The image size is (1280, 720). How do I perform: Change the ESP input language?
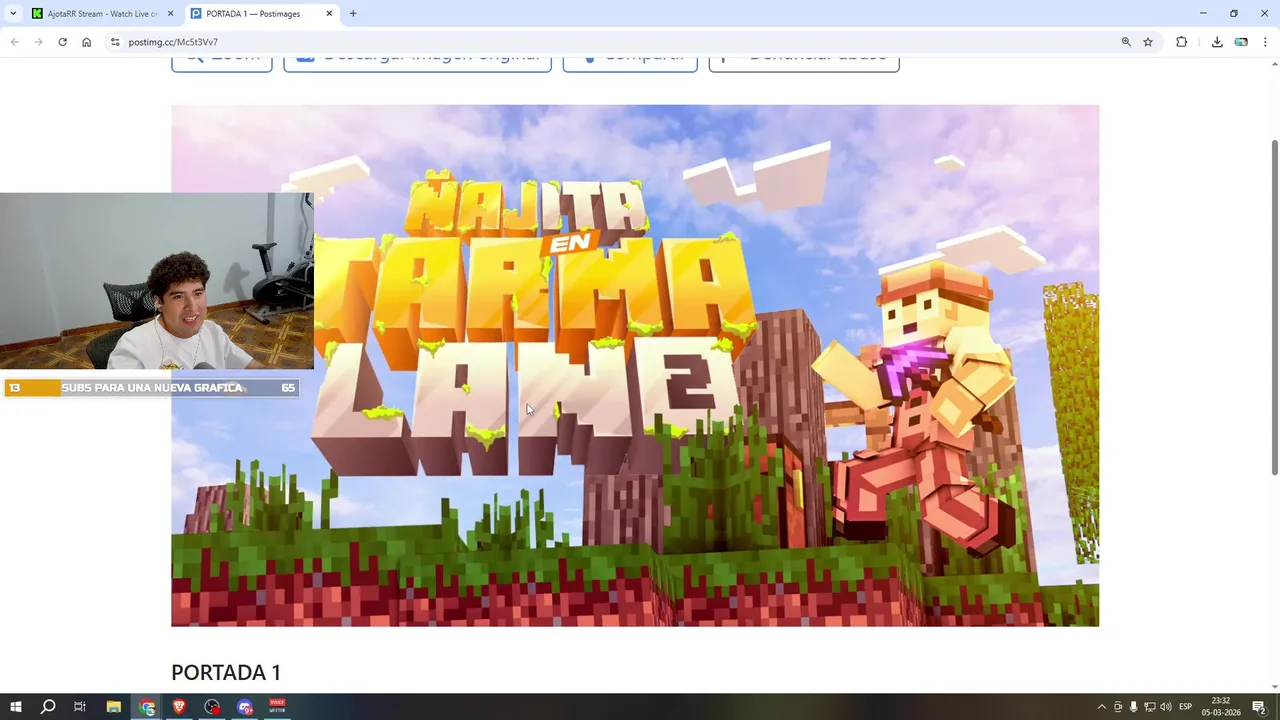pos(1186,707)
